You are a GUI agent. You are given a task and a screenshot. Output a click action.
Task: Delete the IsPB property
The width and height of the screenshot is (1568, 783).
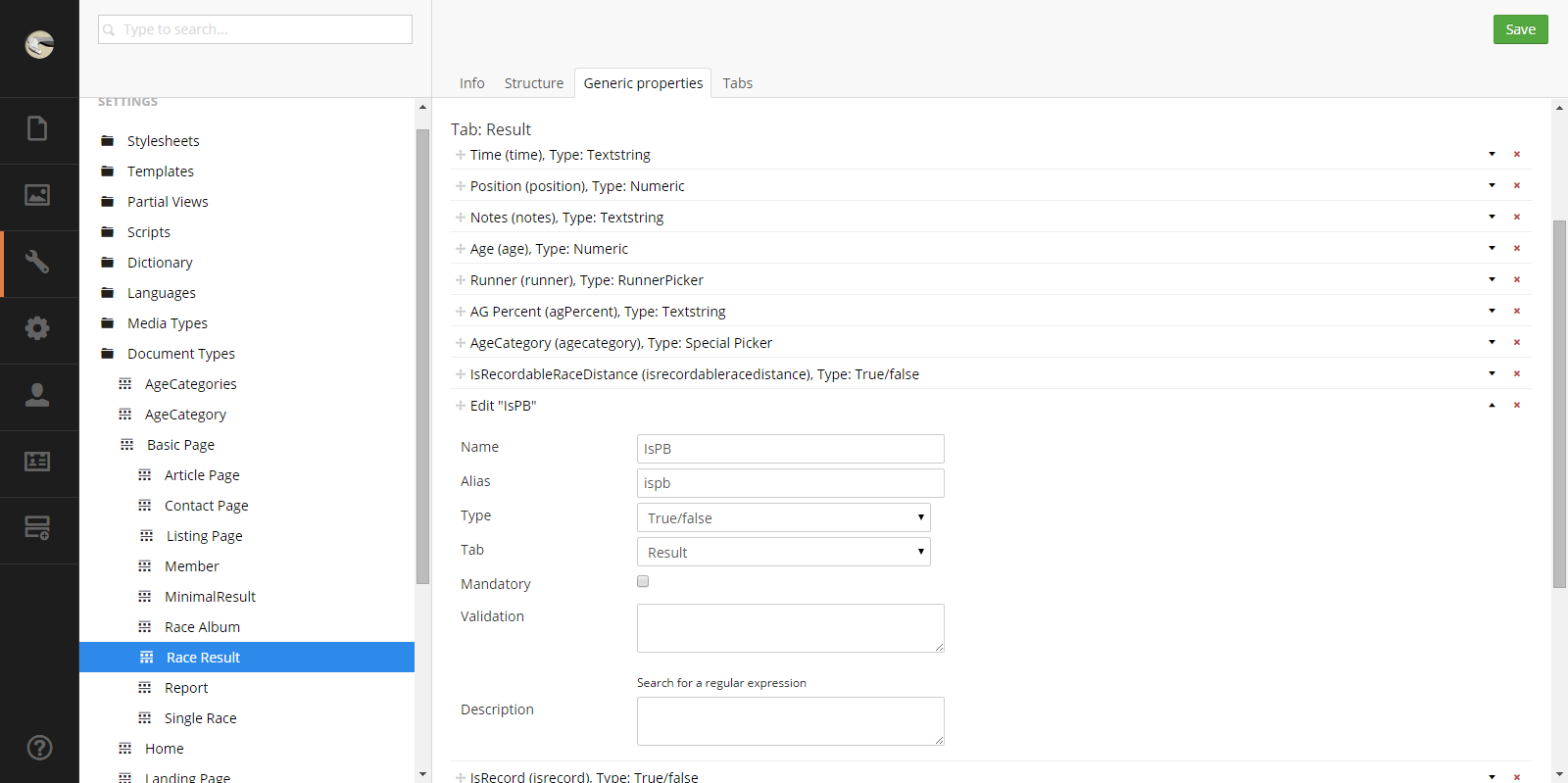(1517, 405)
